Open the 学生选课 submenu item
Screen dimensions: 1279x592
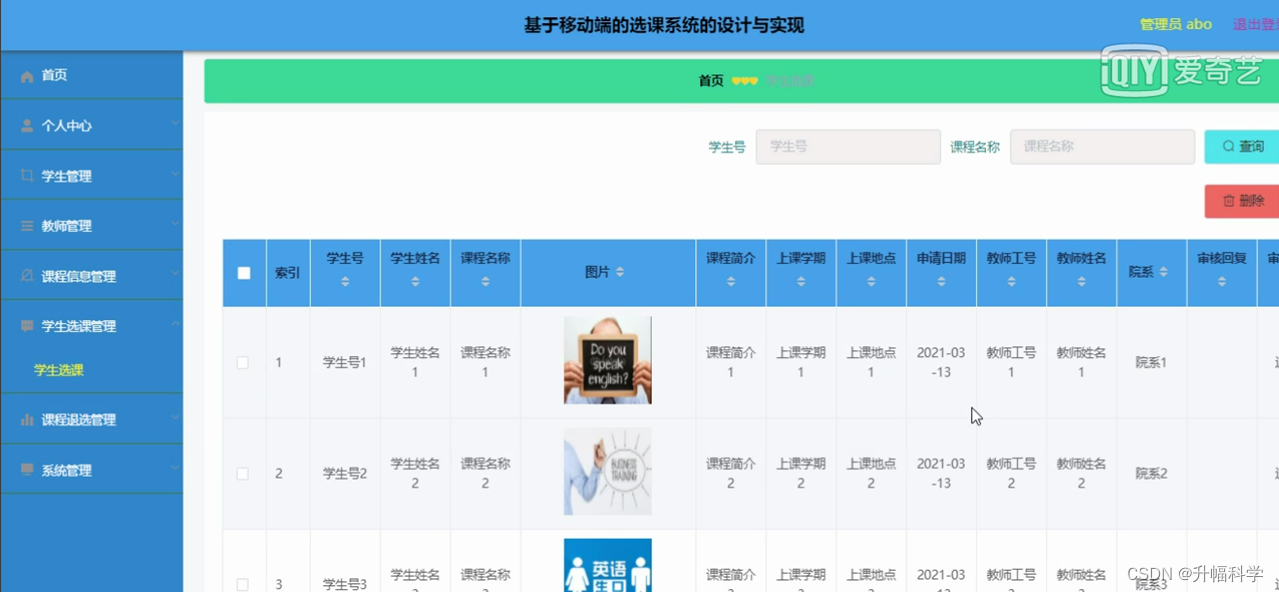(x=57, y=368)
